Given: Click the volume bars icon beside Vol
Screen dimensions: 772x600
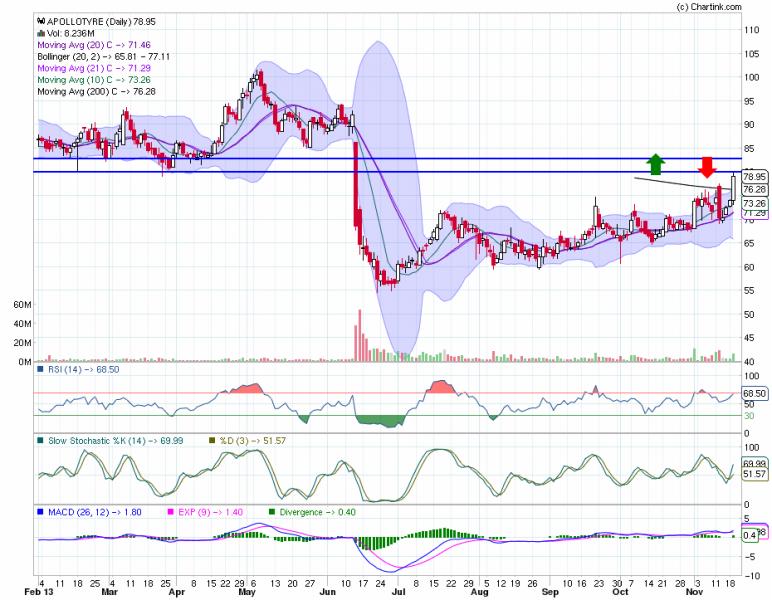Looking at the screenshot, I should (x=41, y=33).
